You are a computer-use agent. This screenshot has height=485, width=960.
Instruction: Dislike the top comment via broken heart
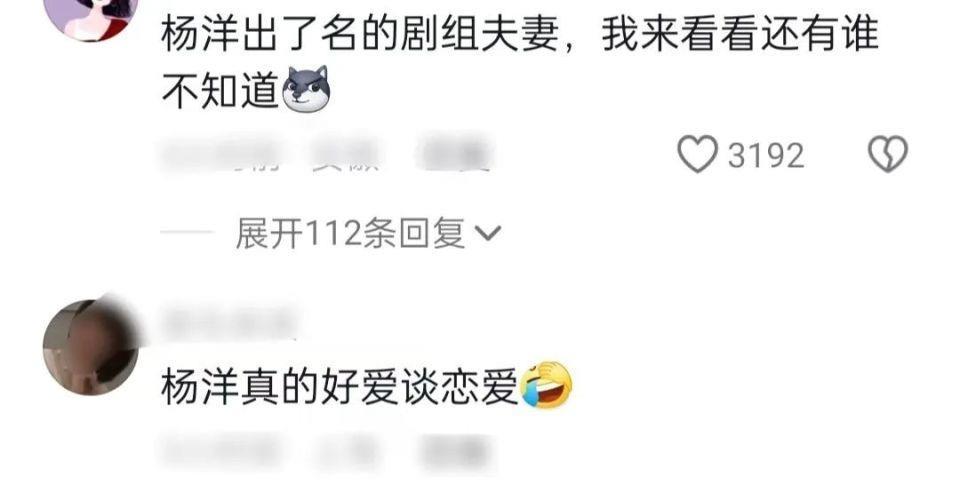point(888,154)
